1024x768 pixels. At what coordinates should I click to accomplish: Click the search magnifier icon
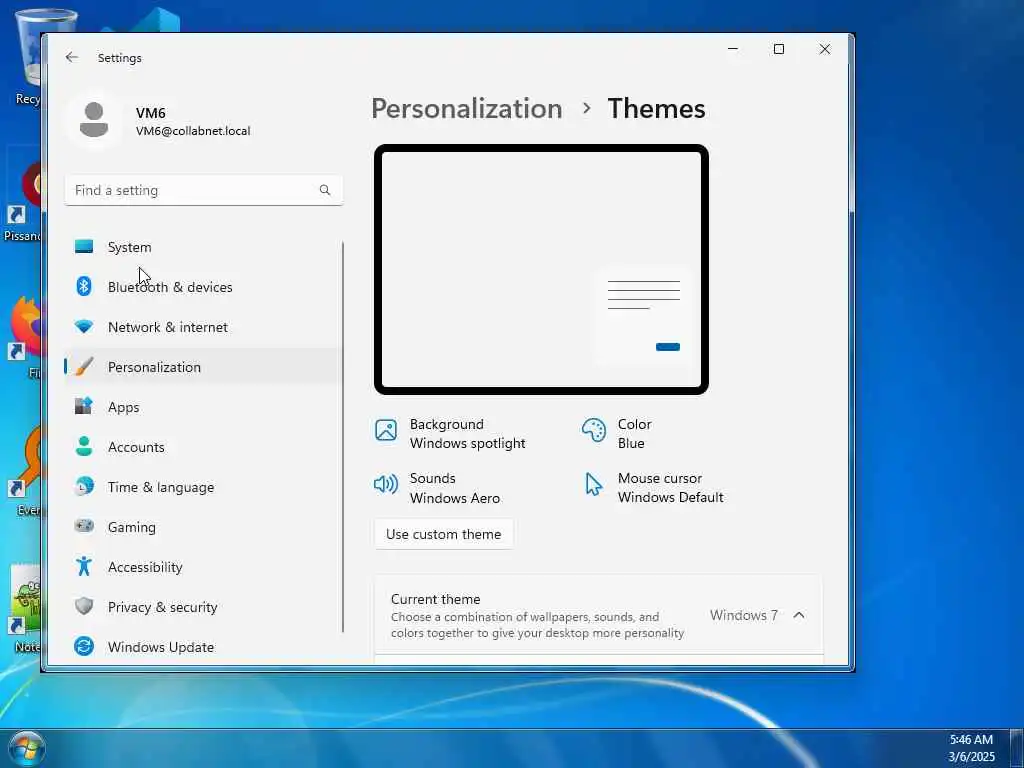pyautogui.click(x=325, y=190)
